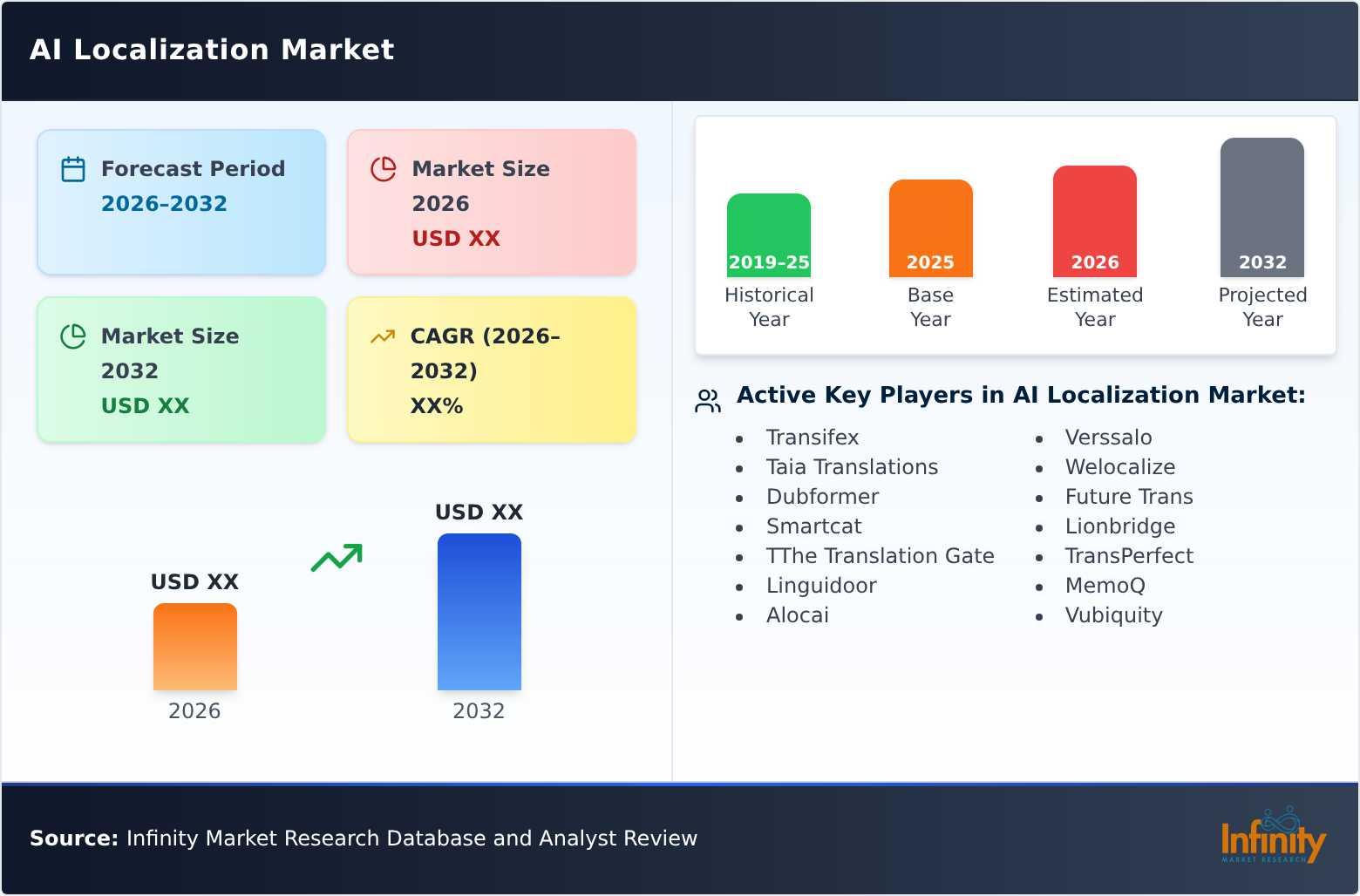Viewport: 1360px width, 896px height.
Task: Click the Active Key Players in AI Localization Market heading
Action: (x=1021, y=395)
